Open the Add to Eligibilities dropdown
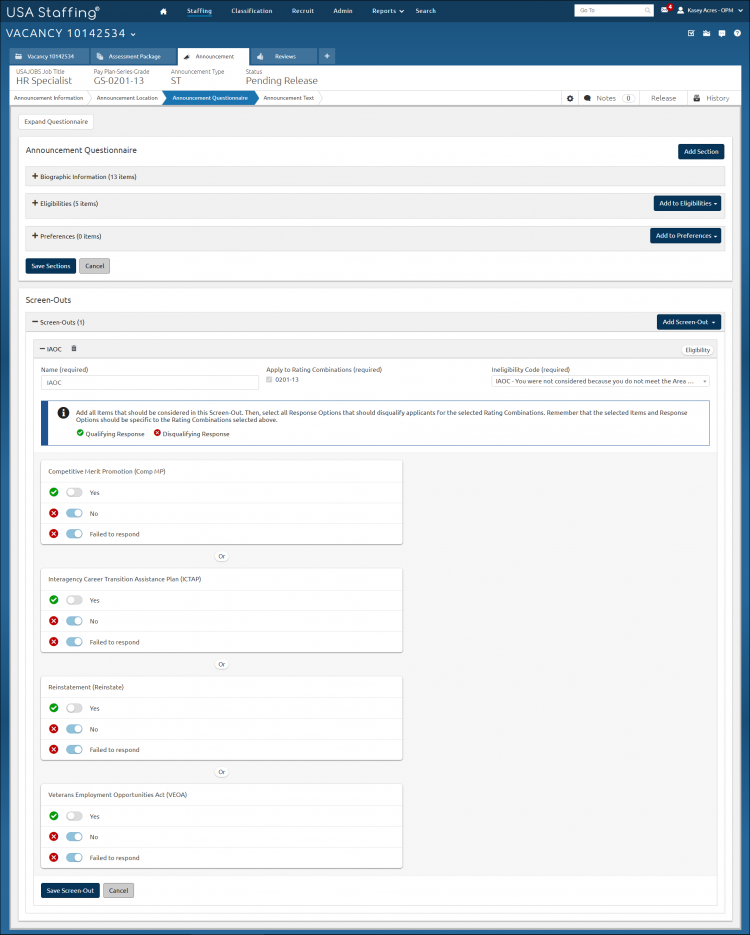Screen dimensions: 750x935 pyautogui.click(x=687, y=203)
